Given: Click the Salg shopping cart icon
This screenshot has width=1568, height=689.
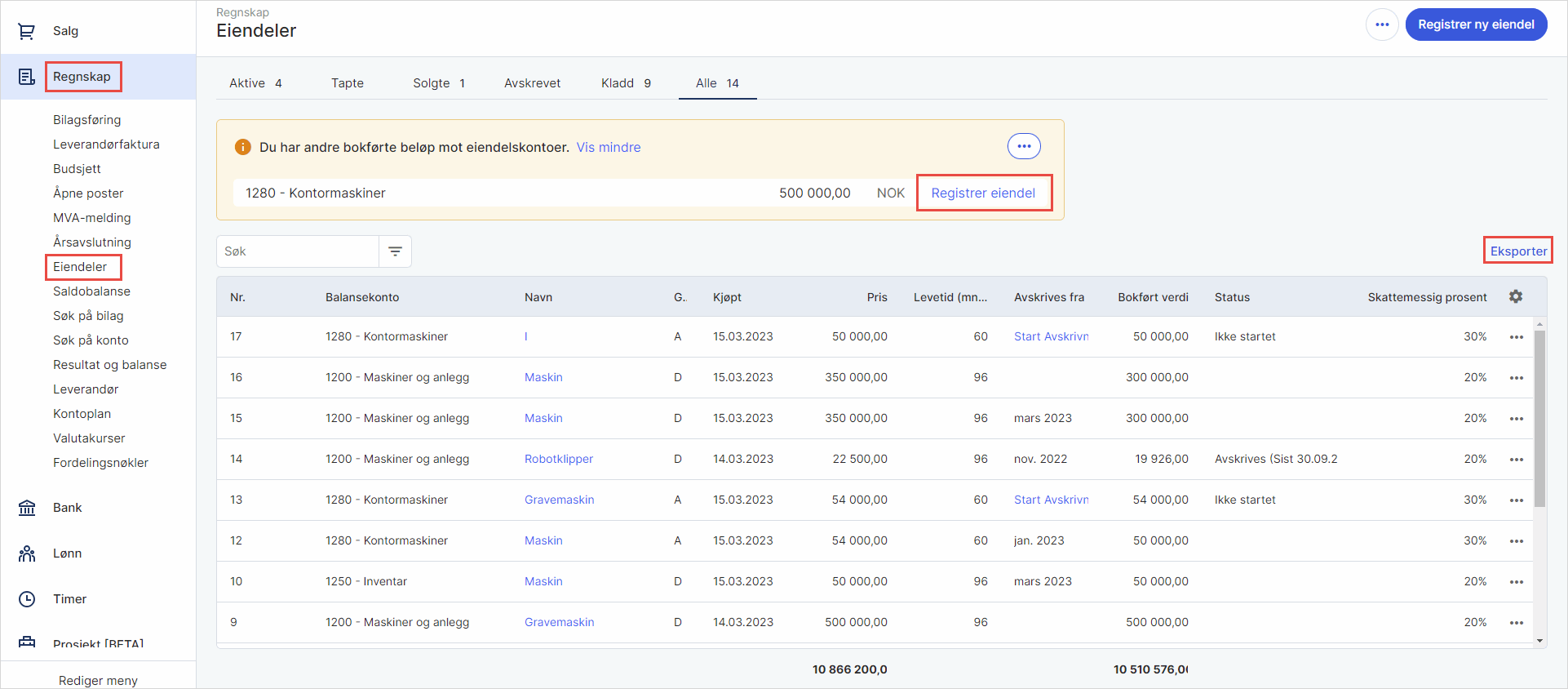Looking at the screenshot, I should click(x=27, y=31).
